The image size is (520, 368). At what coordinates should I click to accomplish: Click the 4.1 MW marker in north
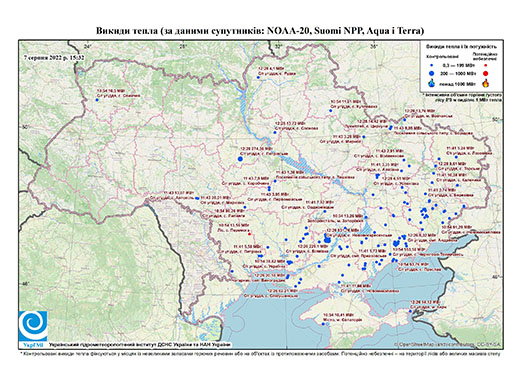click(258, 77)
